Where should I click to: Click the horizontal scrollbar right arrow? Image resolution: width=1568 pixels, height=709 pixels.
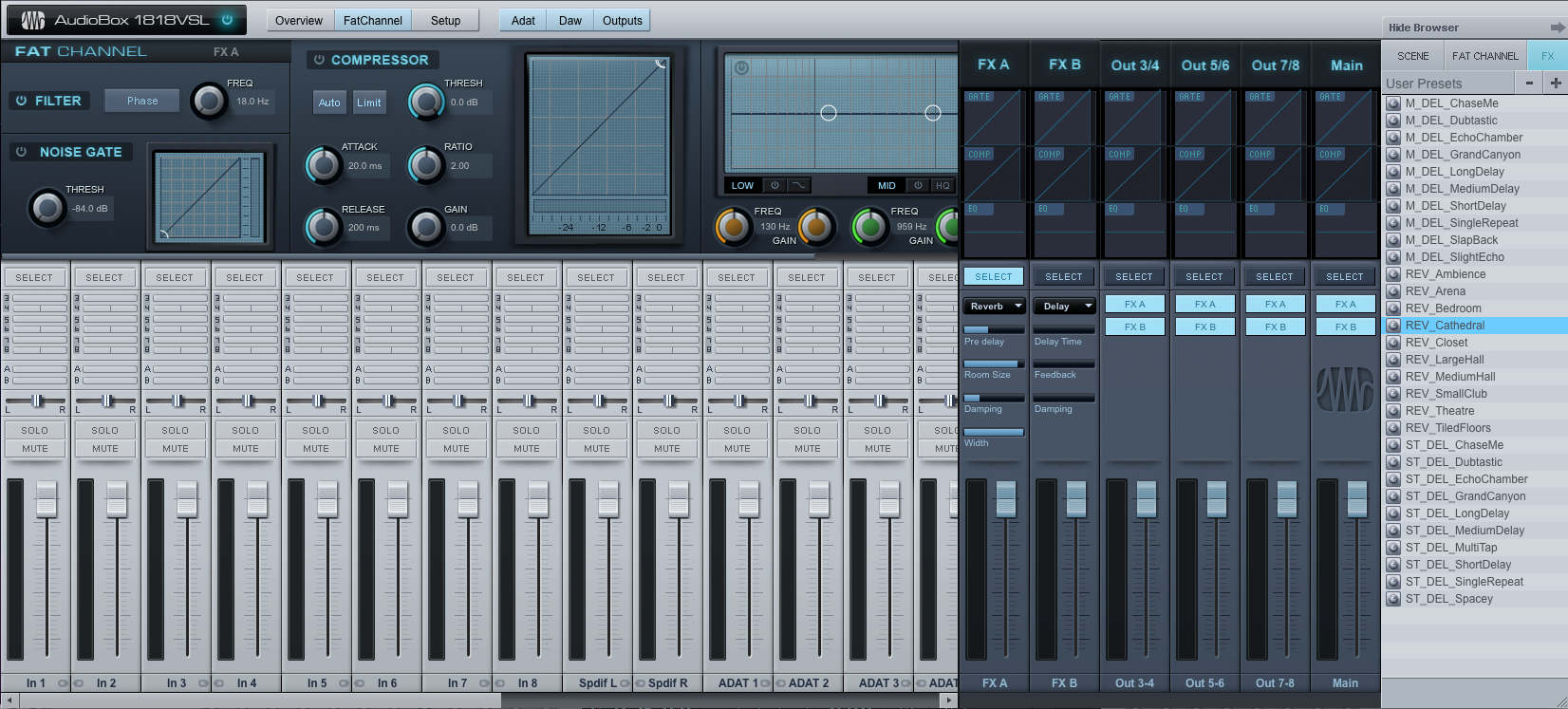point(949,700)
